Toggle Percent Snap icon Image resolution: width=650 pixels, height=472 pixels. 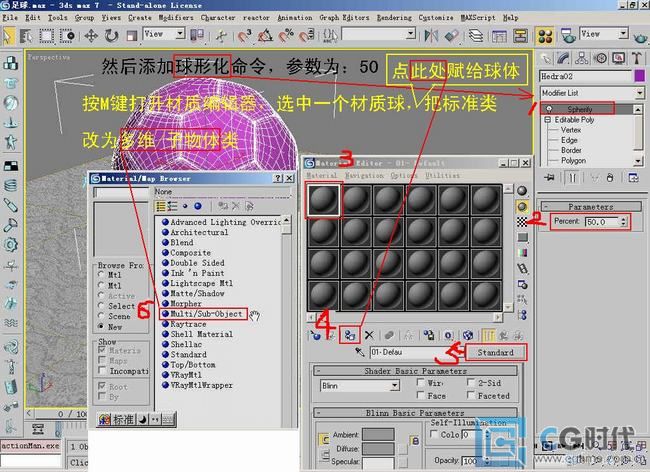tap(286, 36)
